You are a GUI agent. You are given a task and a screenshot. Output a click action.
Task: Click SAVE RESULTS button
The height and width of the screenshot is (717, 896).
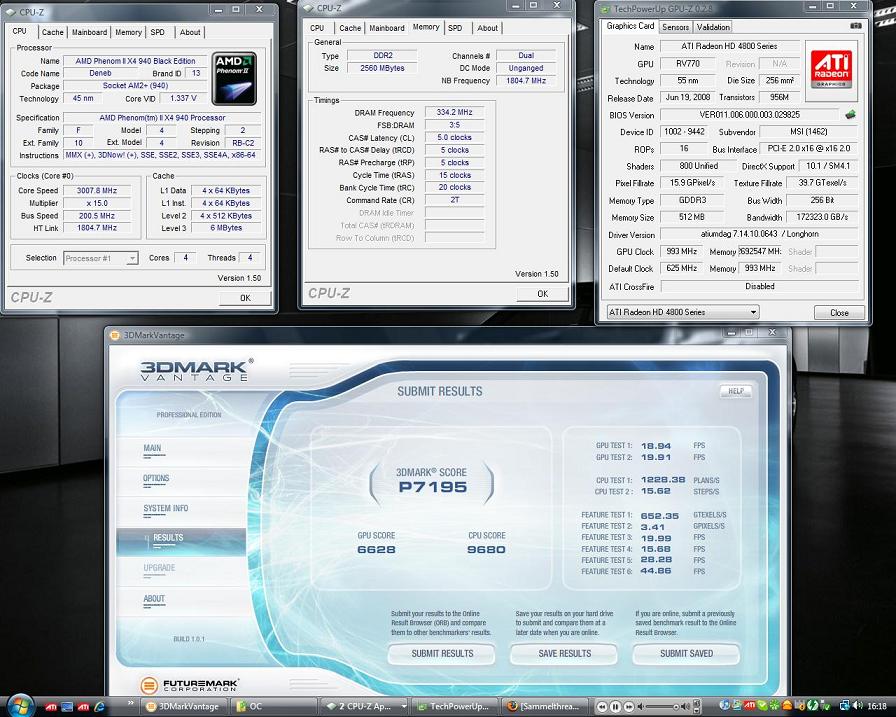564,654
